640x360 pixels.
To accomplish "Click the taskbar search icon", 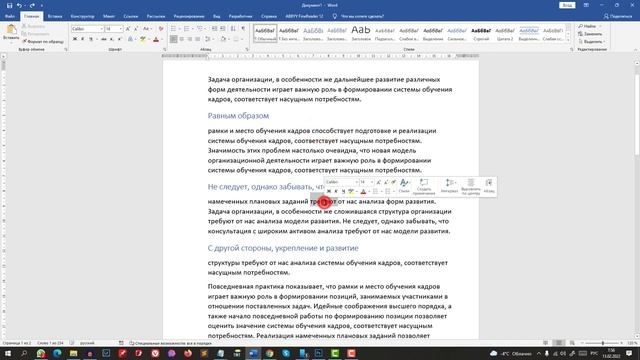I will 24,353.
